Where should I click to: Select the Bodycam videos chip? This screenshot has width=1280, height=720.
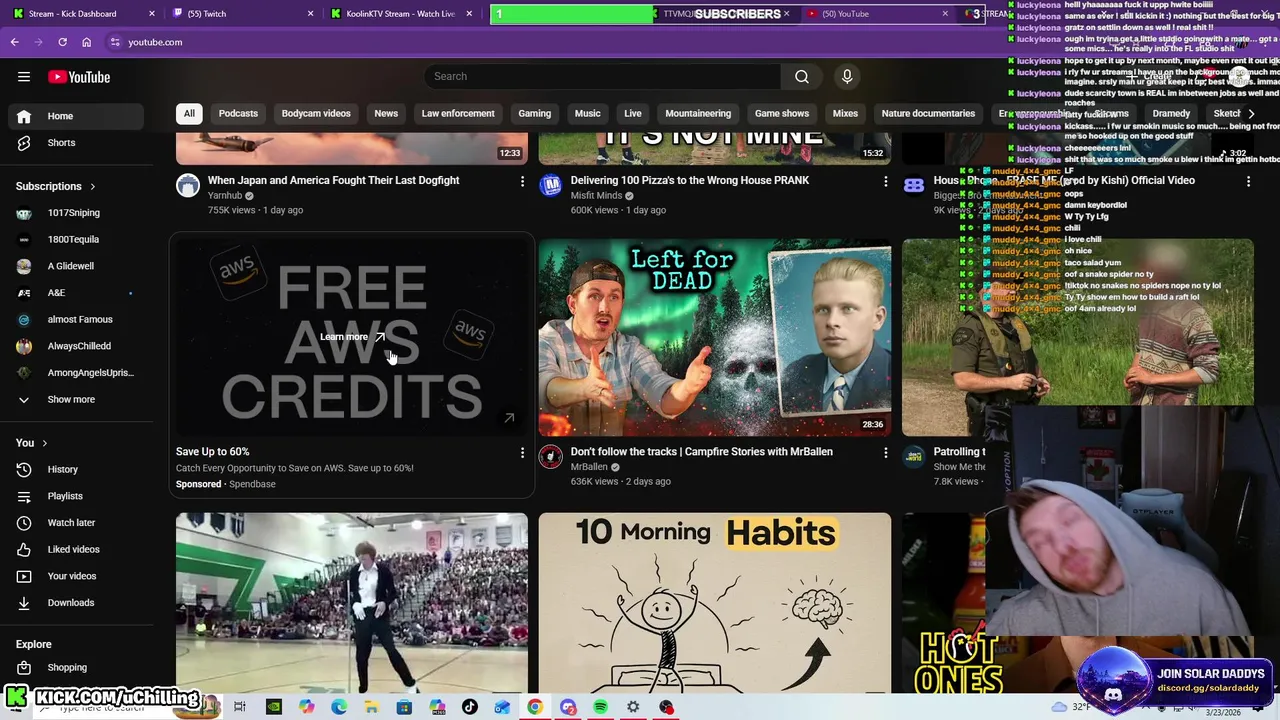coord(316,113)
